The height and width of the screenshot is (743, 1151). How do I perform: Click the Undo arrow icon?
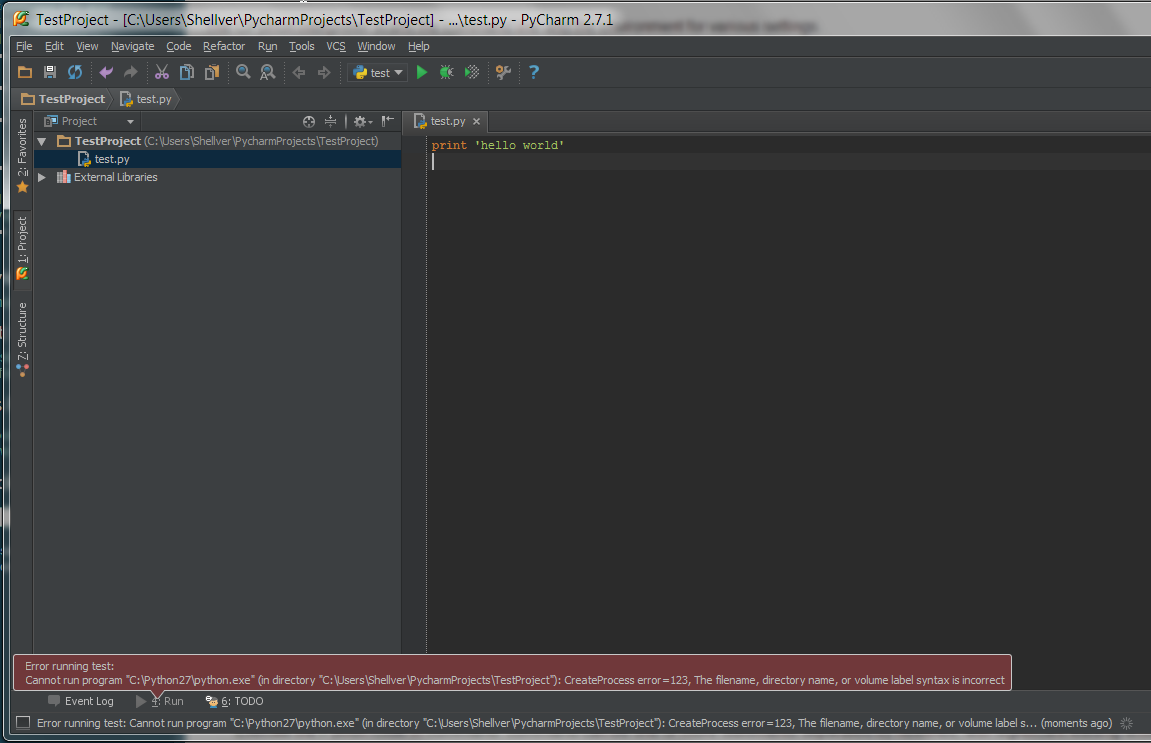click(106, 72)
